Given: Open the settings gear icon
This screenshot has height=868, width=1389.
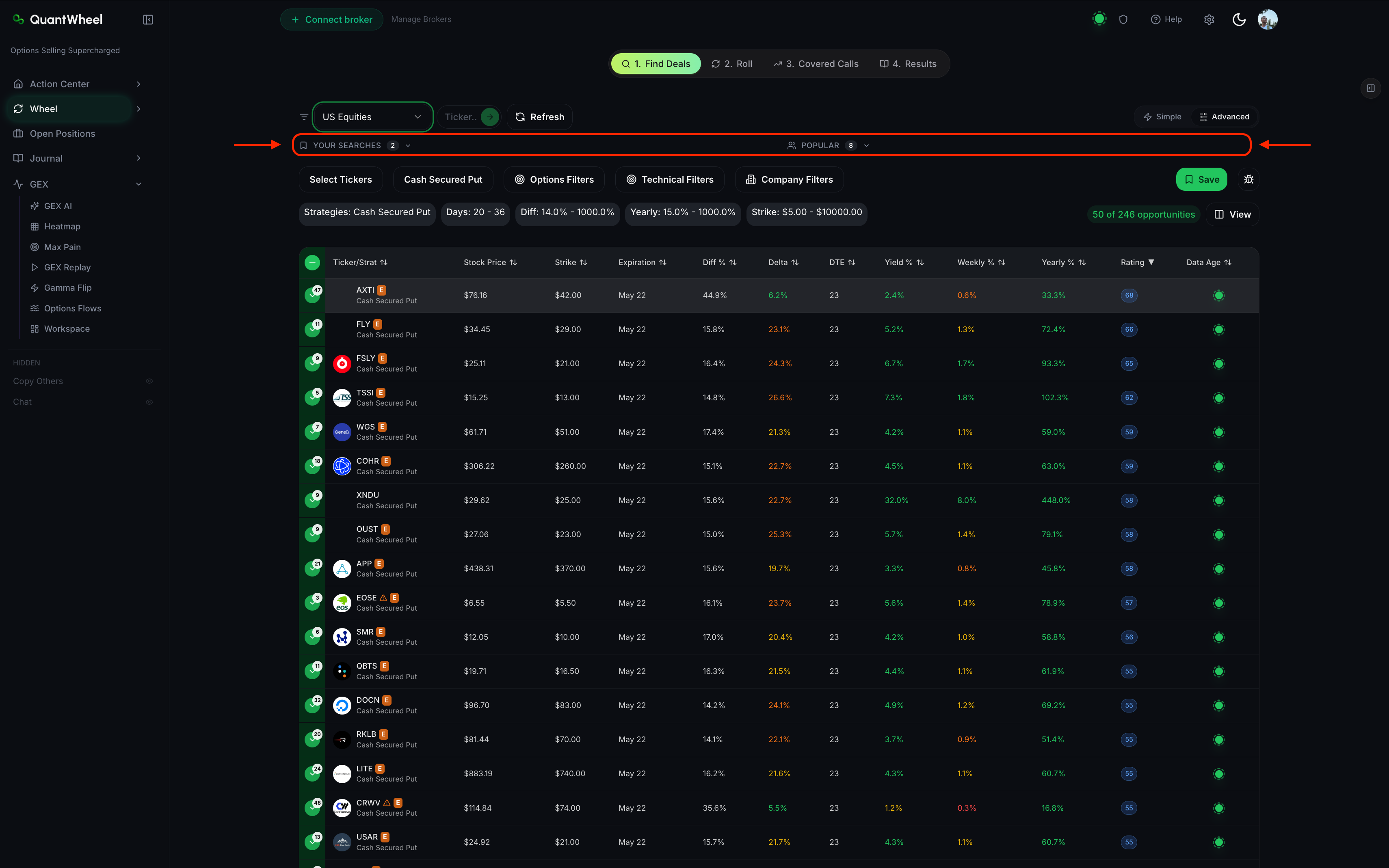Looking at the screenshot, I should [1209, 19].
